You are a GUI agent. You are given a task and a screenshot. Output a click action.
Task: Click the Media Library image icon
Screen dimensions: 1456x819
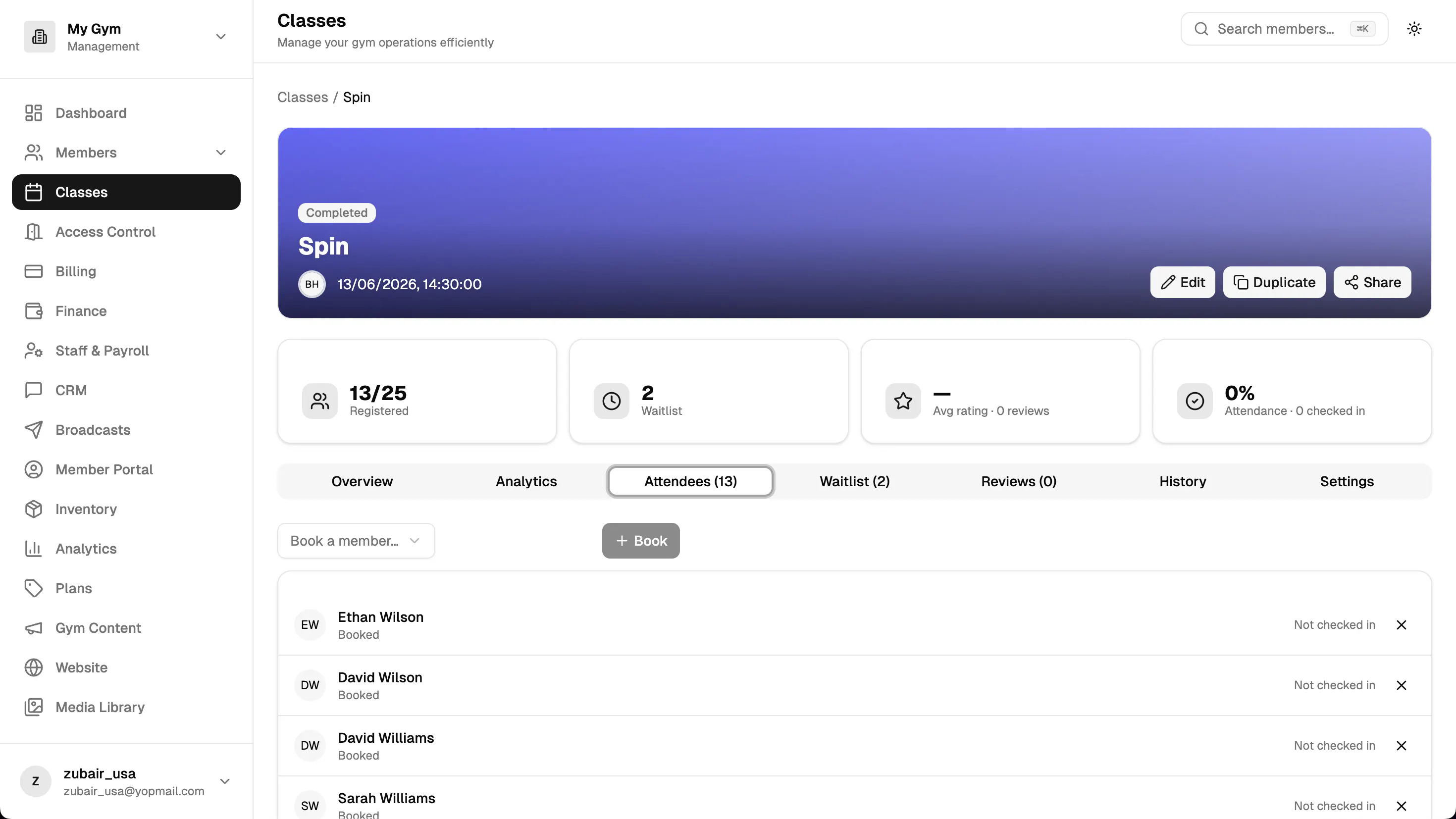pos(33,707)
